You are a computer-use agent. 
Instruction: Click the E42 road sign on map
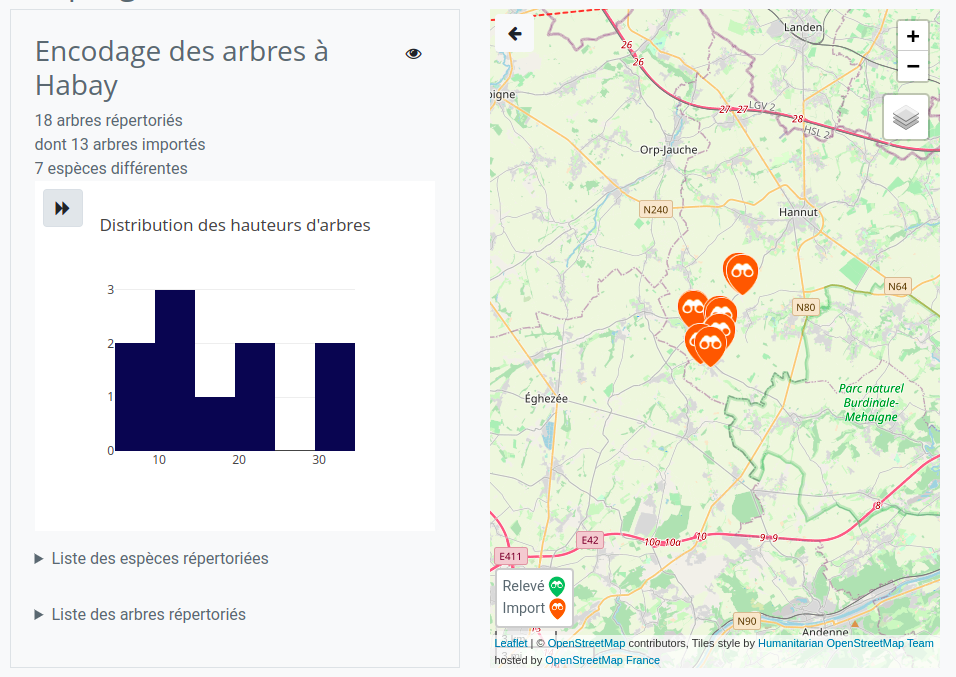[590, 540]
